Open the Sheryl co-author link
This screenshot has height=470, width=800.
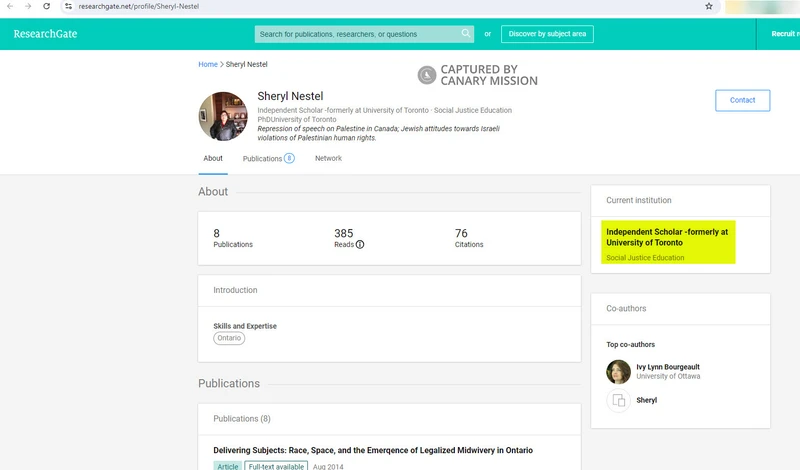pyautogui.click(x=646, y=400)
